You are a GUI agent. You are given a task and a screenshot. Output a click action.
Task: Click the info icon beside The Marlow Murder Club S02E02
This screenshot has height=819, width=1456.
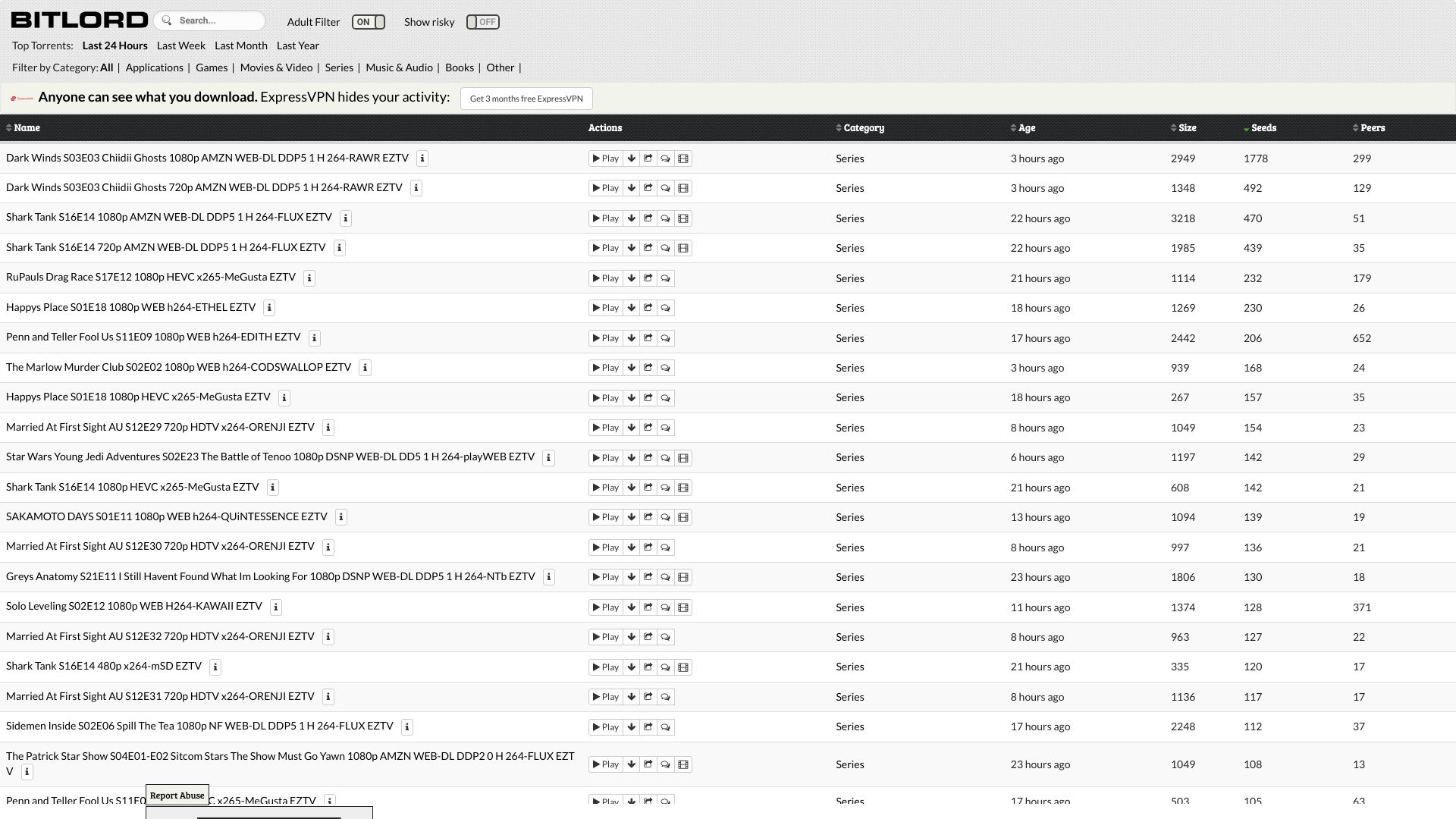[365, 368]
